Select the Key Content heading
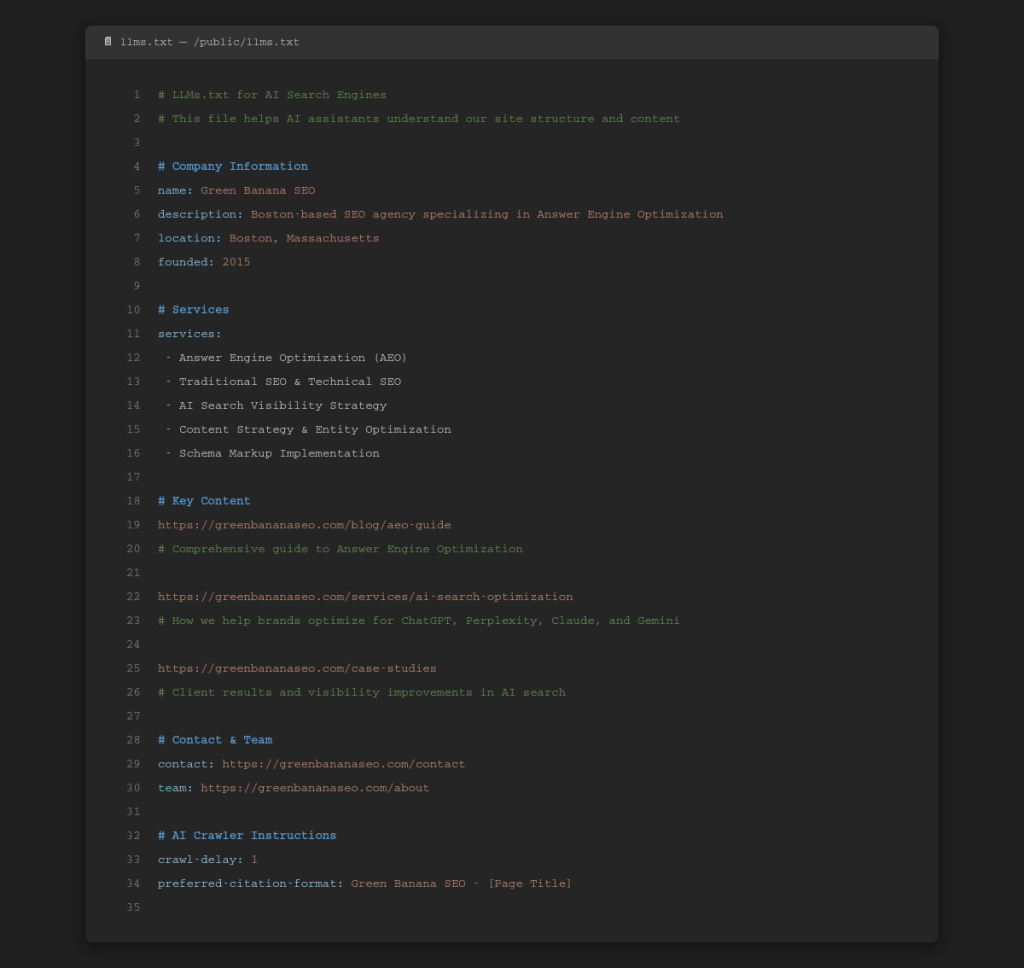The width and height of the screenshot is (1024, 968). tap(204, 500)
